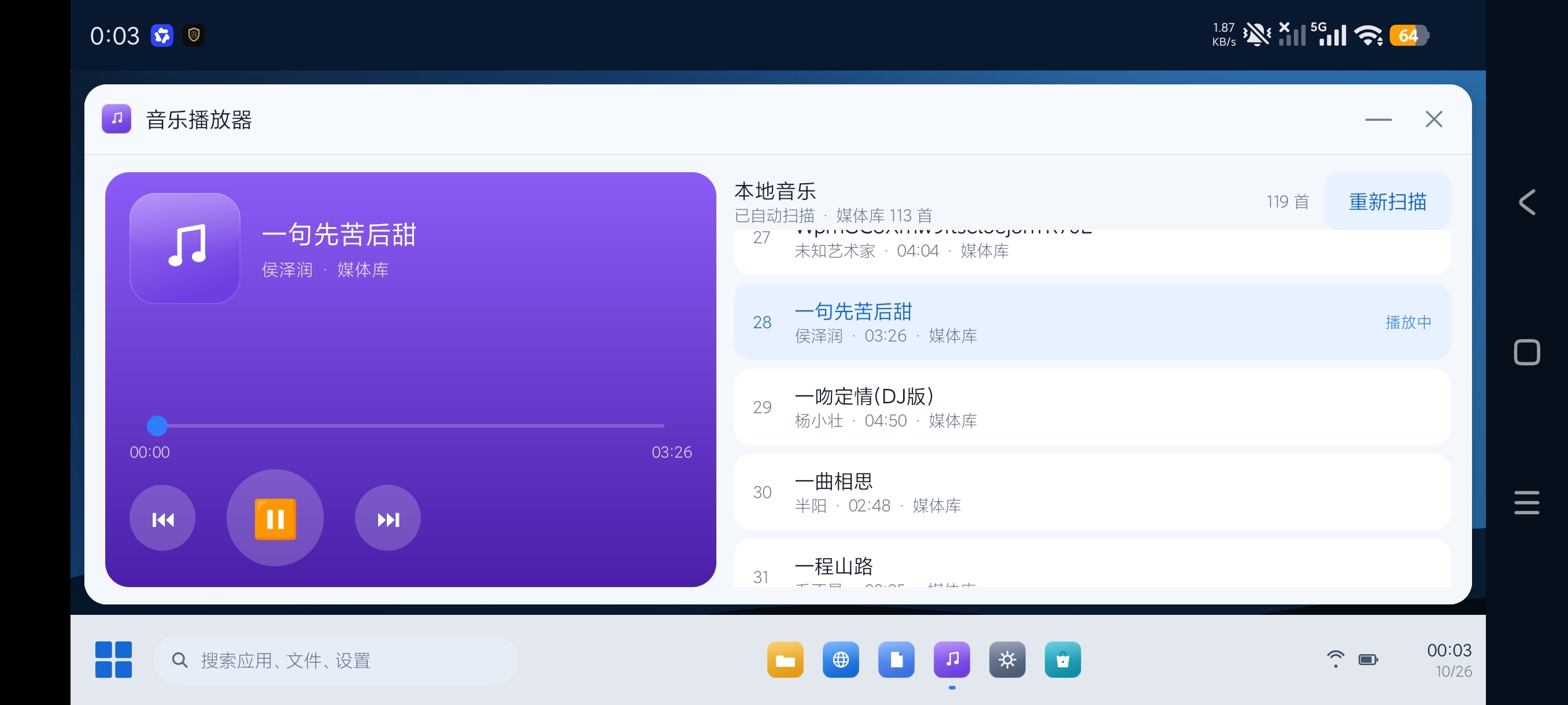Image resolution: width=1568 pixels, height=705 pixels.
Task: Click the 03:26 total duration label
Action: coord(671,452)
